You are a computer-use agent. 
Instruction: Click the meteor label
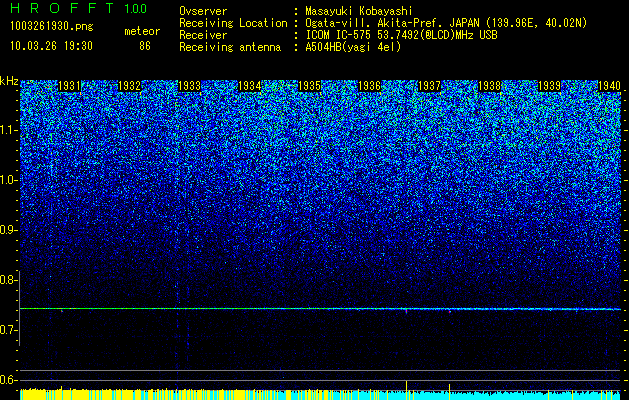pos(142,31)
